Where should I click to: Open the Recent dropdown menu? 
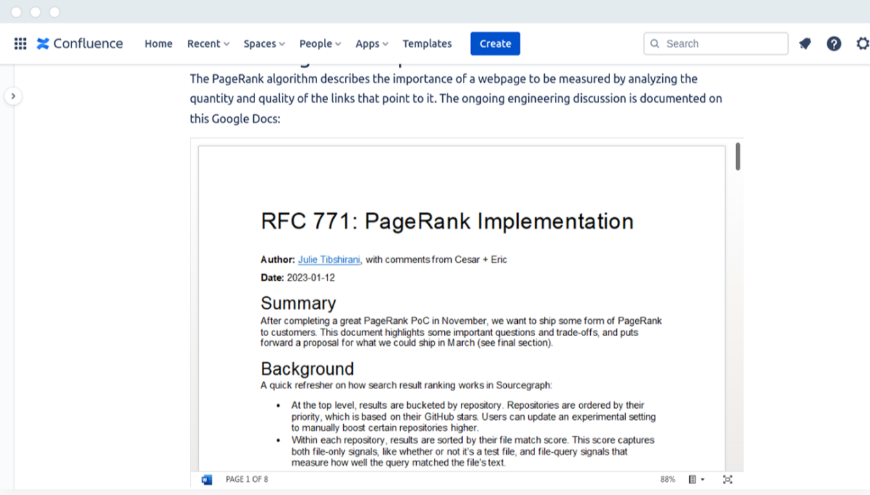click(x=208, y=44)
